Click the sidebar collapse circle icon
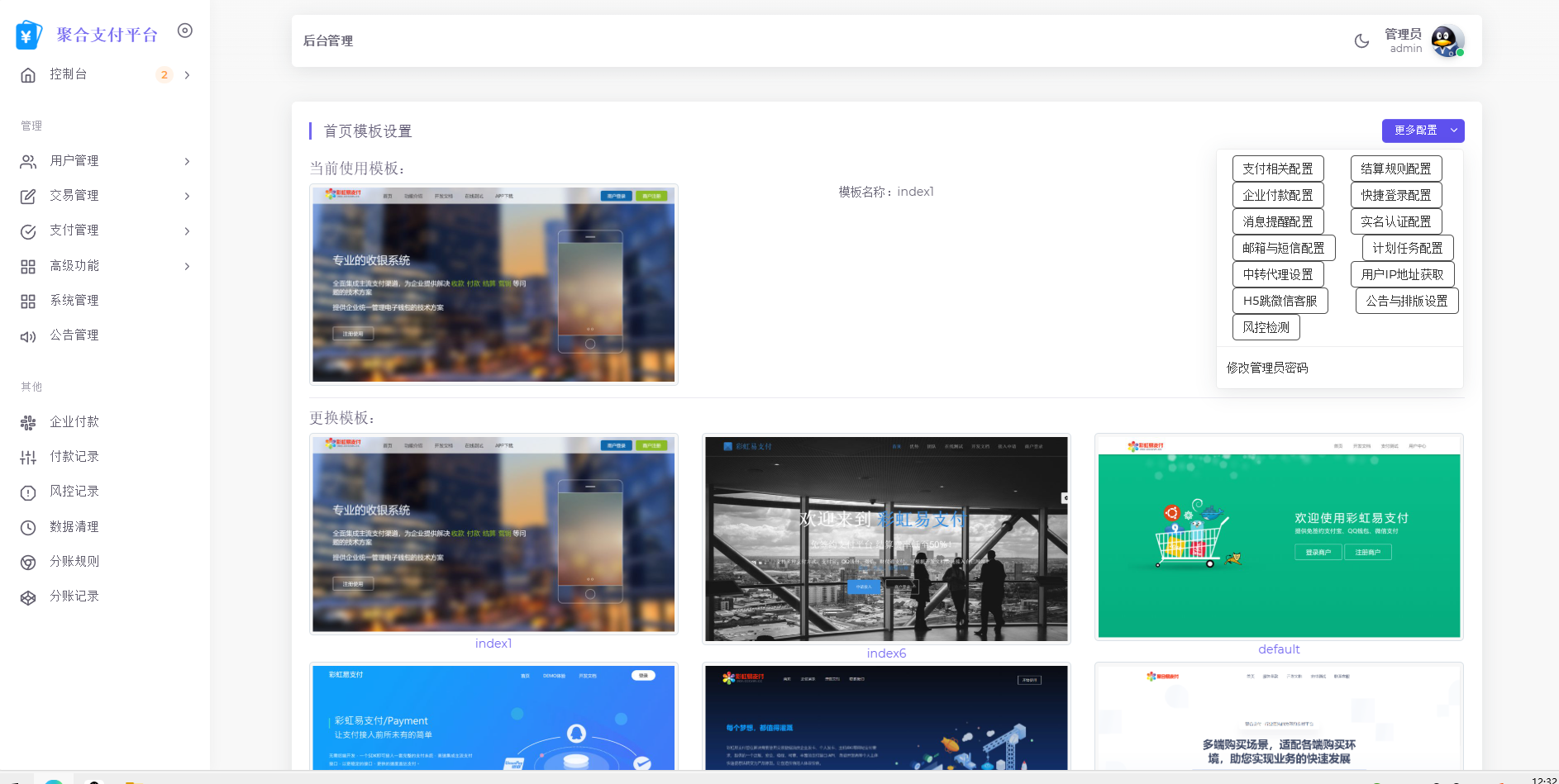 [185, 31]
